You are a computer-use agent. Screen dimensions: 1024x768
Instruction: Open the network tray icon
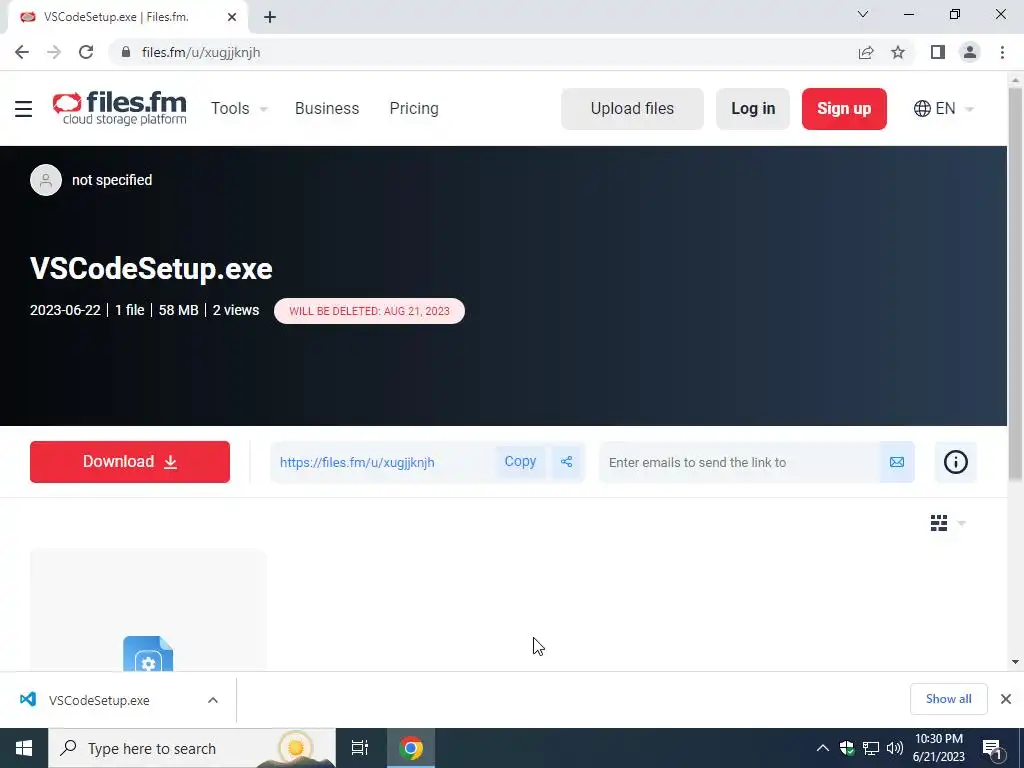pos(871,748)
